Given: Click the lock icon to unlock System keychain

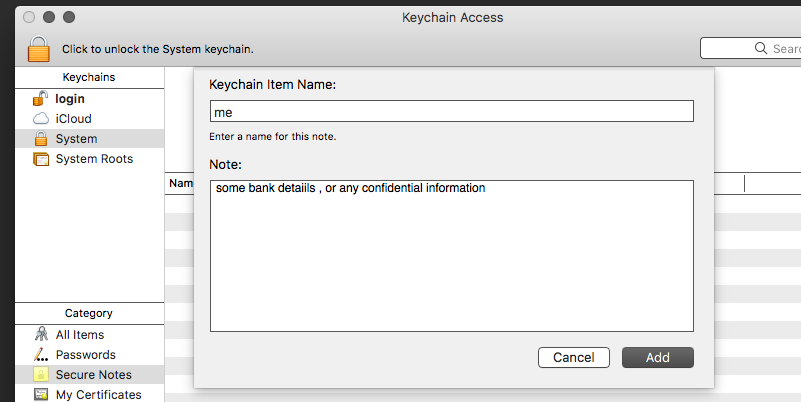Looking at the screenshot, I should [38, 48].
